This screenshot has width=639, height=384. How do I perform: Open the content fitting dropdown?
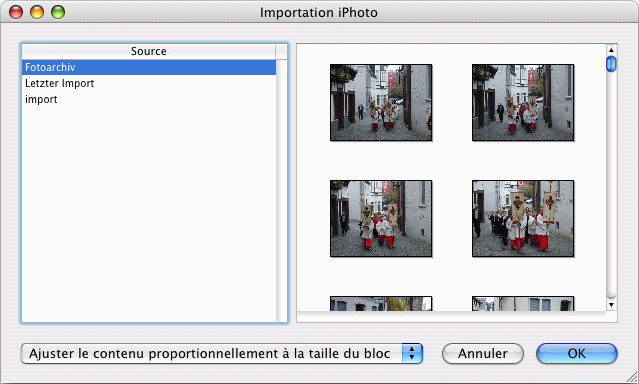click(222, 353)
